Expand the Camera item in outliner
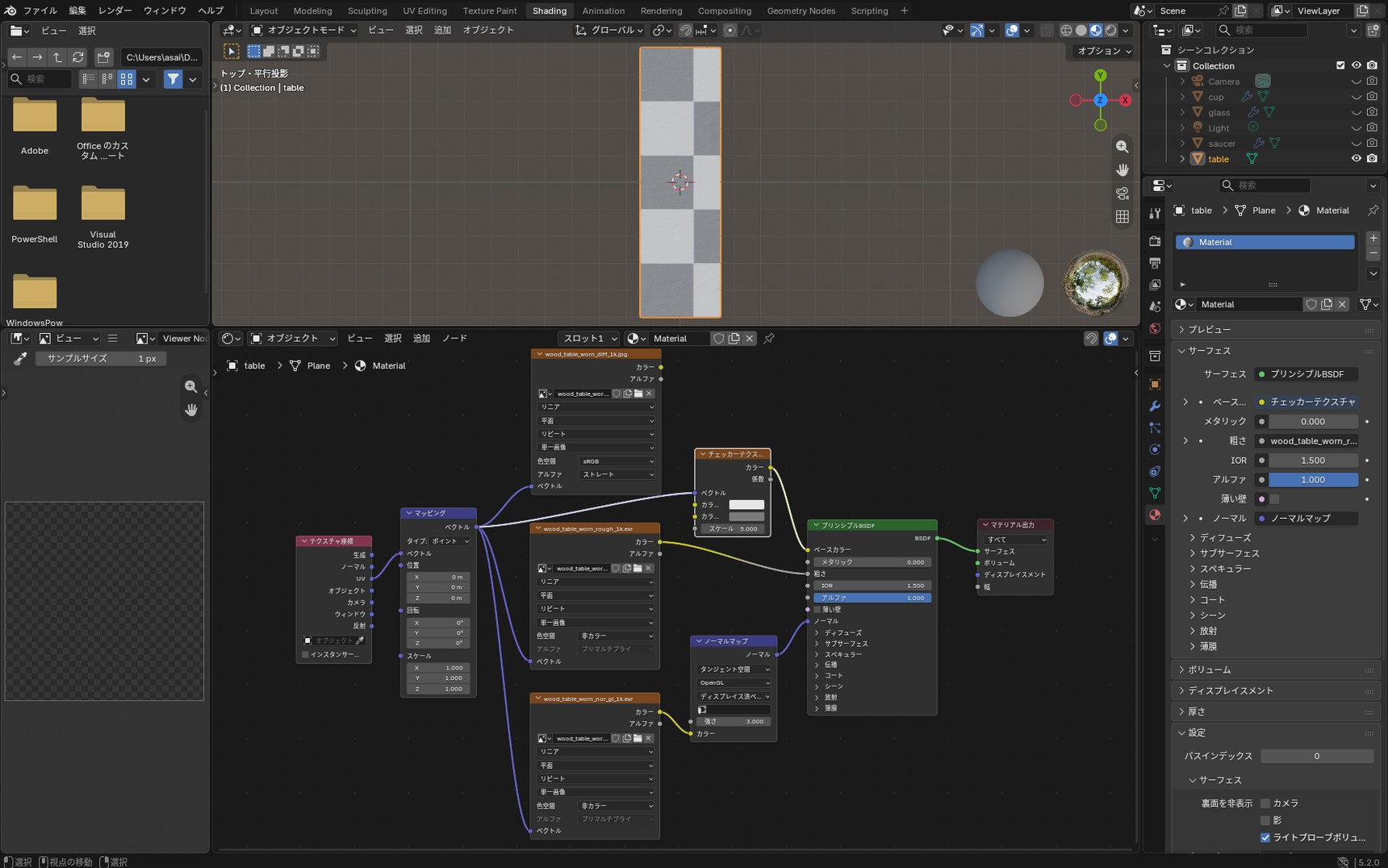The image size is (1388, 868). coord(1182,81)
